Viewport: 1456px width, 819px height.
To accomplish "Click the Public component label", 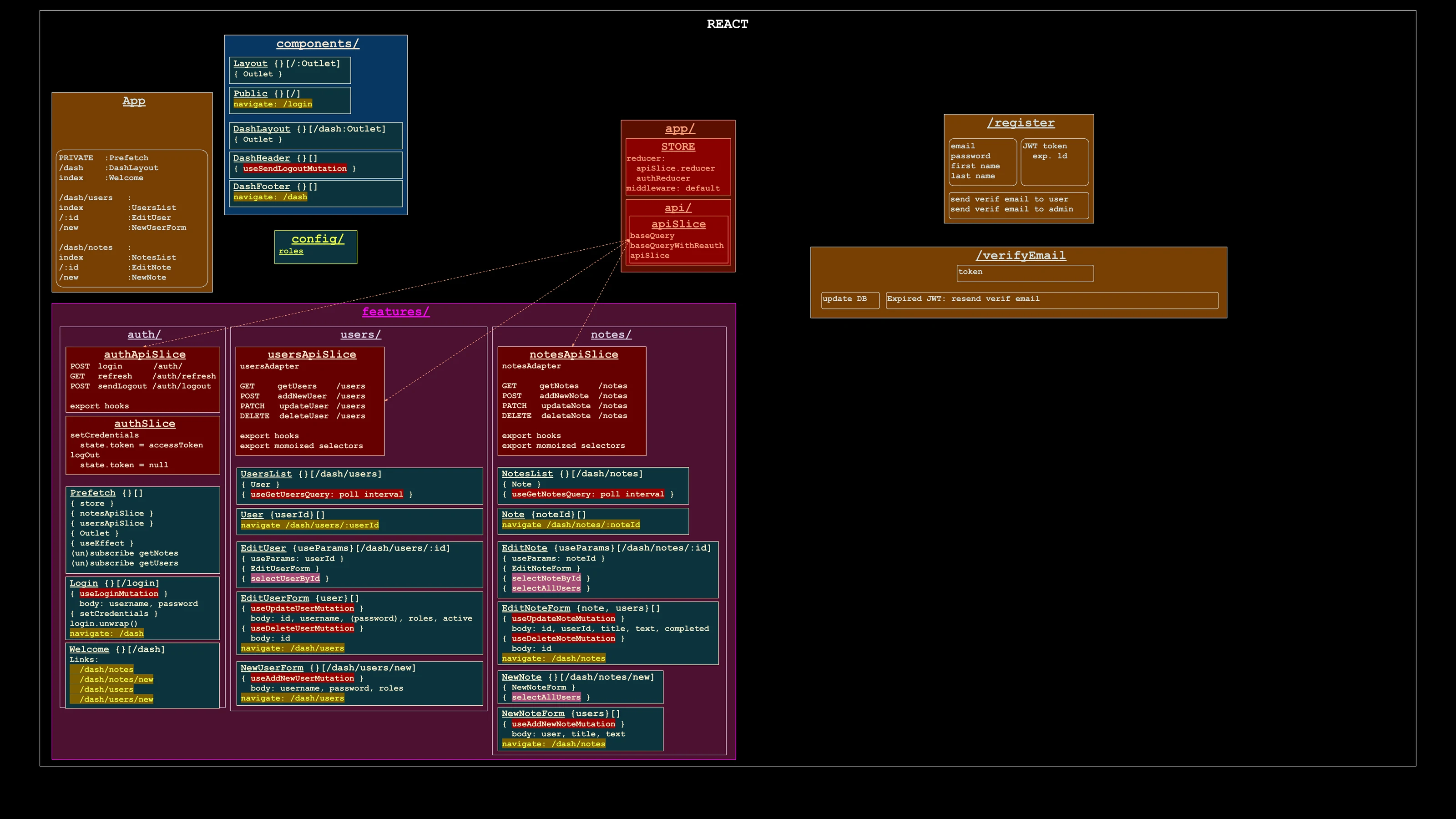I will tap(250, 94).
